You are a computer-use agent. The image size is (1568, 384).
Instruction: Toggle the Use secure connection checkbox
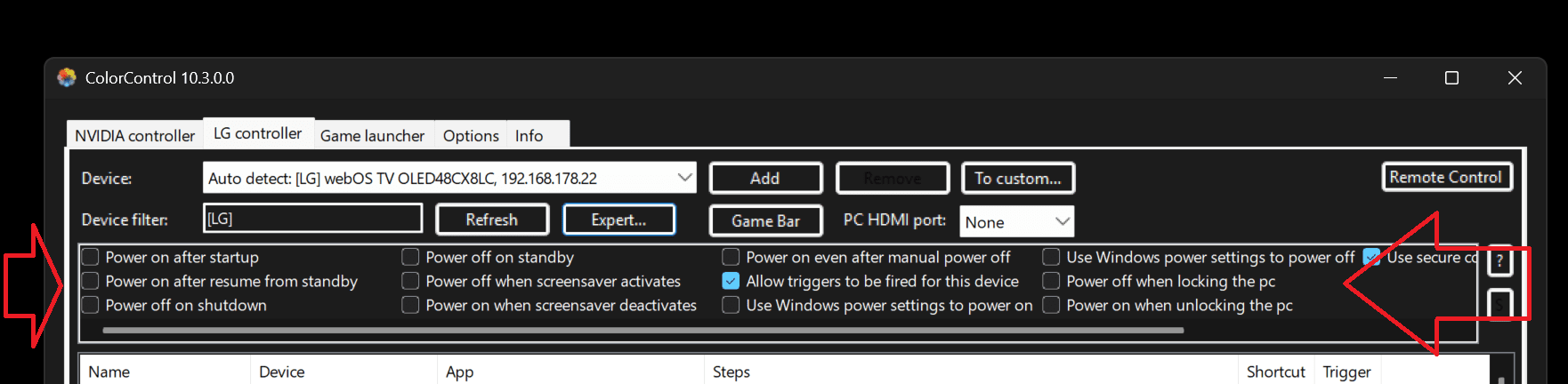[x=1371, y=258]
